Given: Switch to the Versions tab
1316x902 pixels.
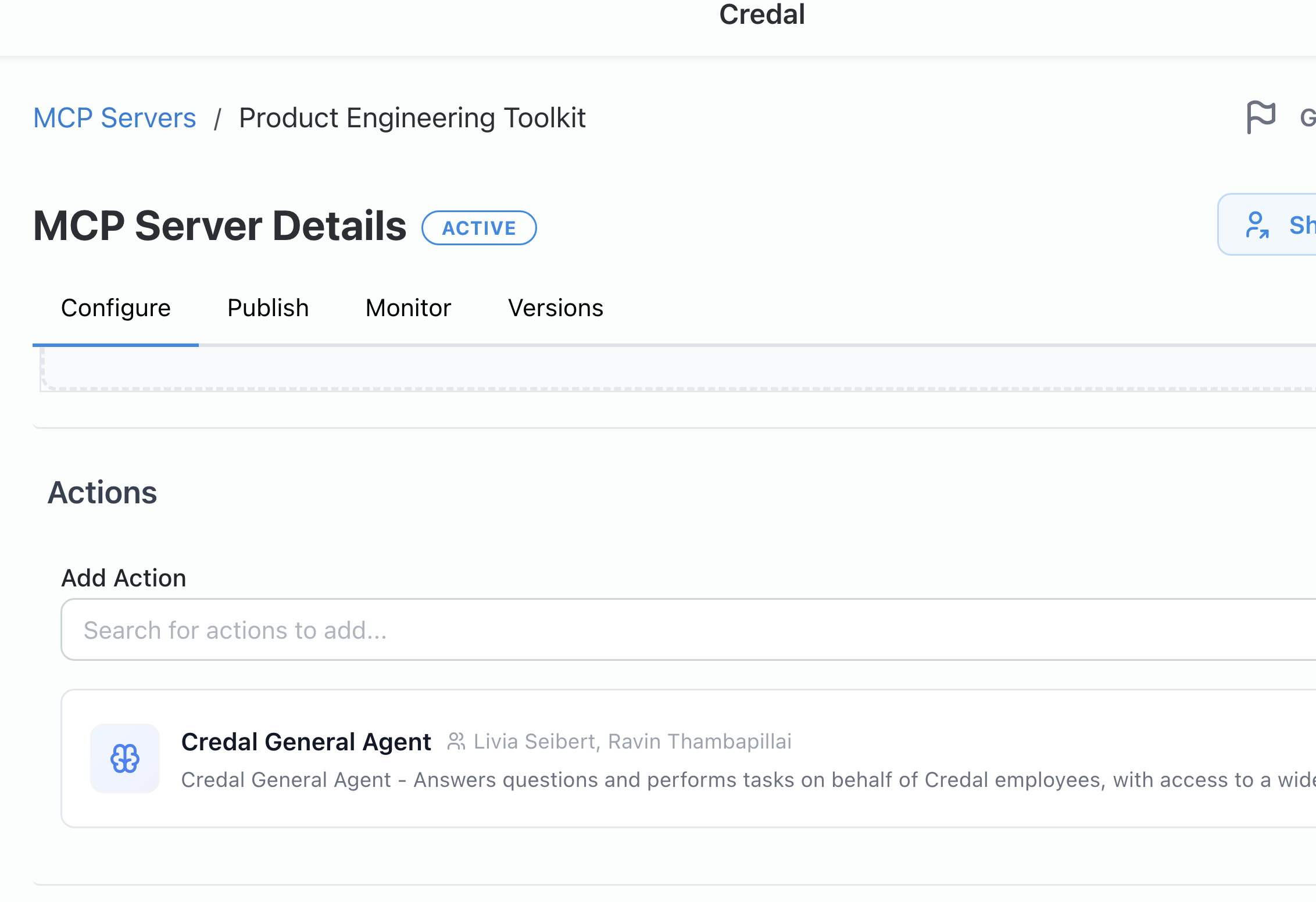Looking at the screenshot, I should (555, 307).
